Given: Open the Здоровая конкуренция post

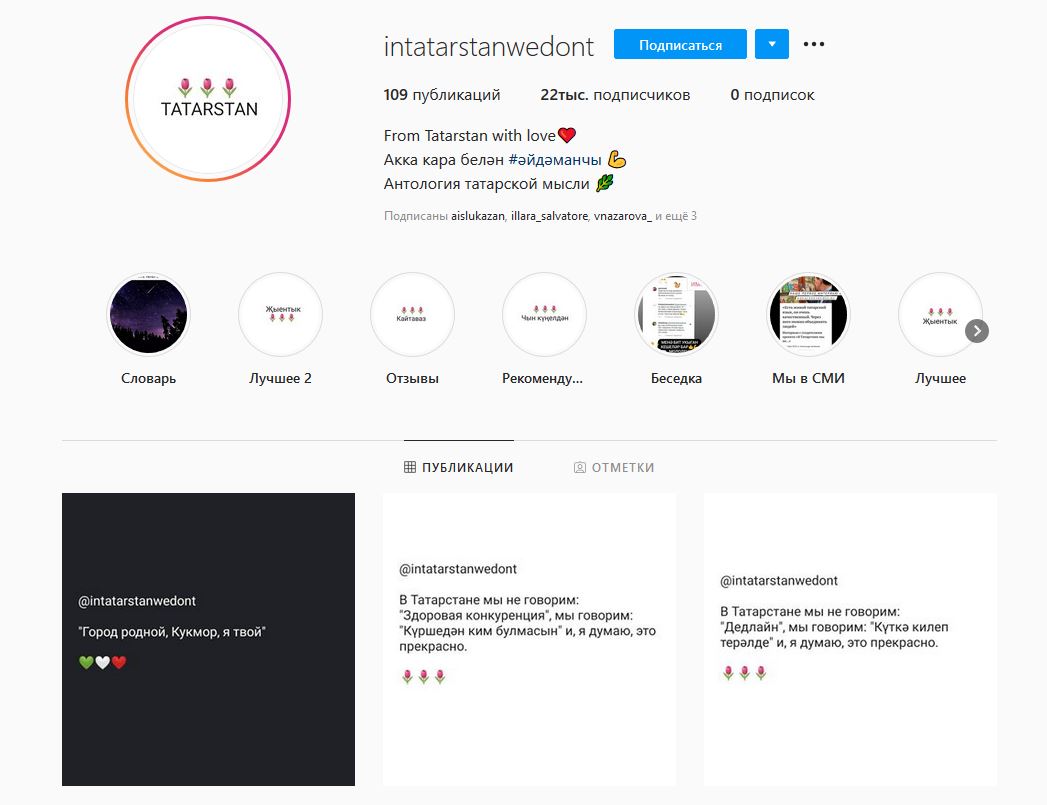Looking at the screenshot, I should click(x=529, y=639).
